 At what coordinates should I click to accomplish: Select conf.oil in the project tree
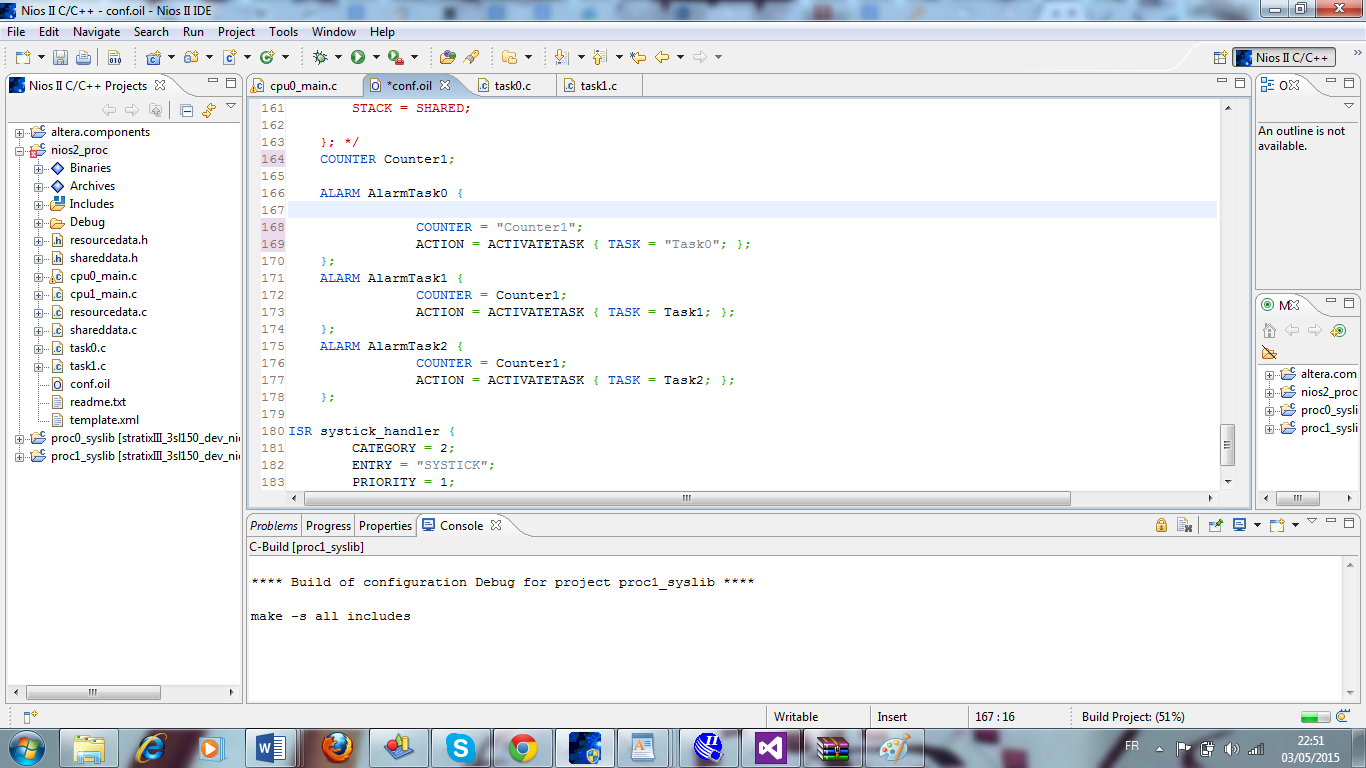(x=90, y=384)
